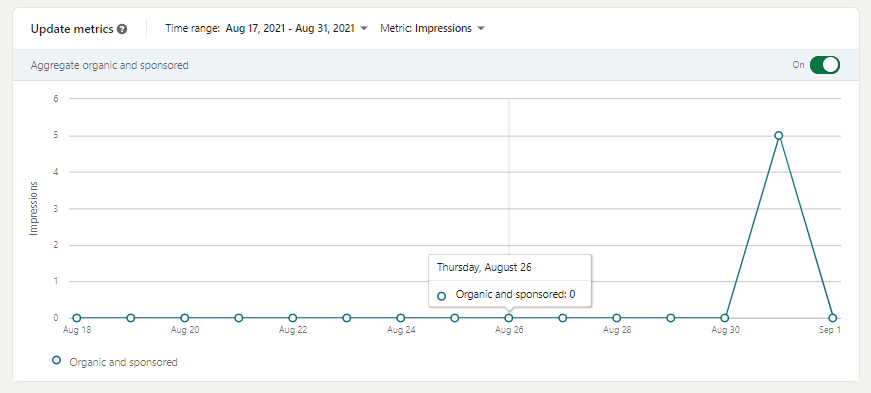Click the Aug 18 data point marker
Image resolution: width=871 pixels, height=393 pixels.
coord(77,318)
